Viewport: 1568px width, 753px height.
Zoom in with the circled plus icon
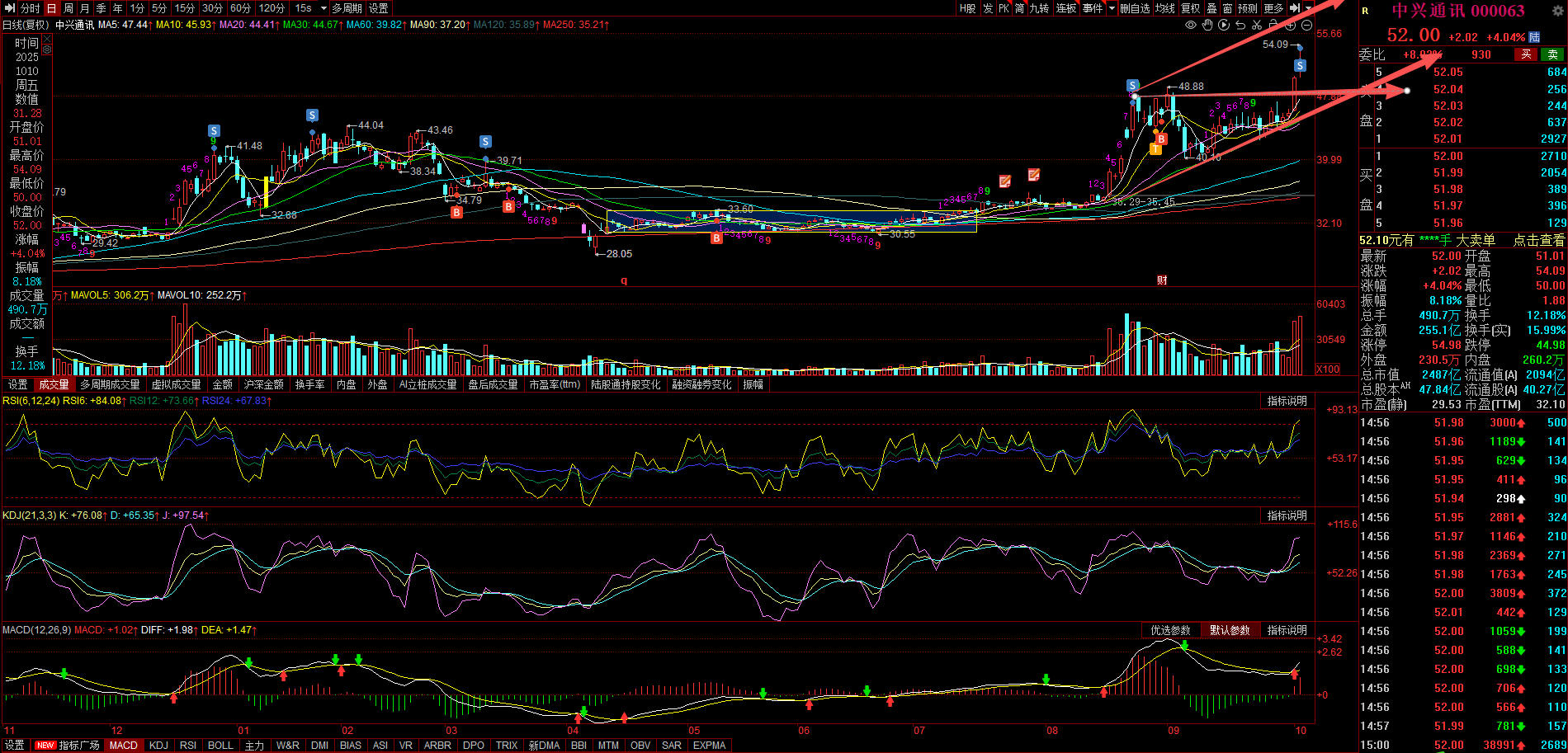pyautogui.click(x=1290, y=26)
